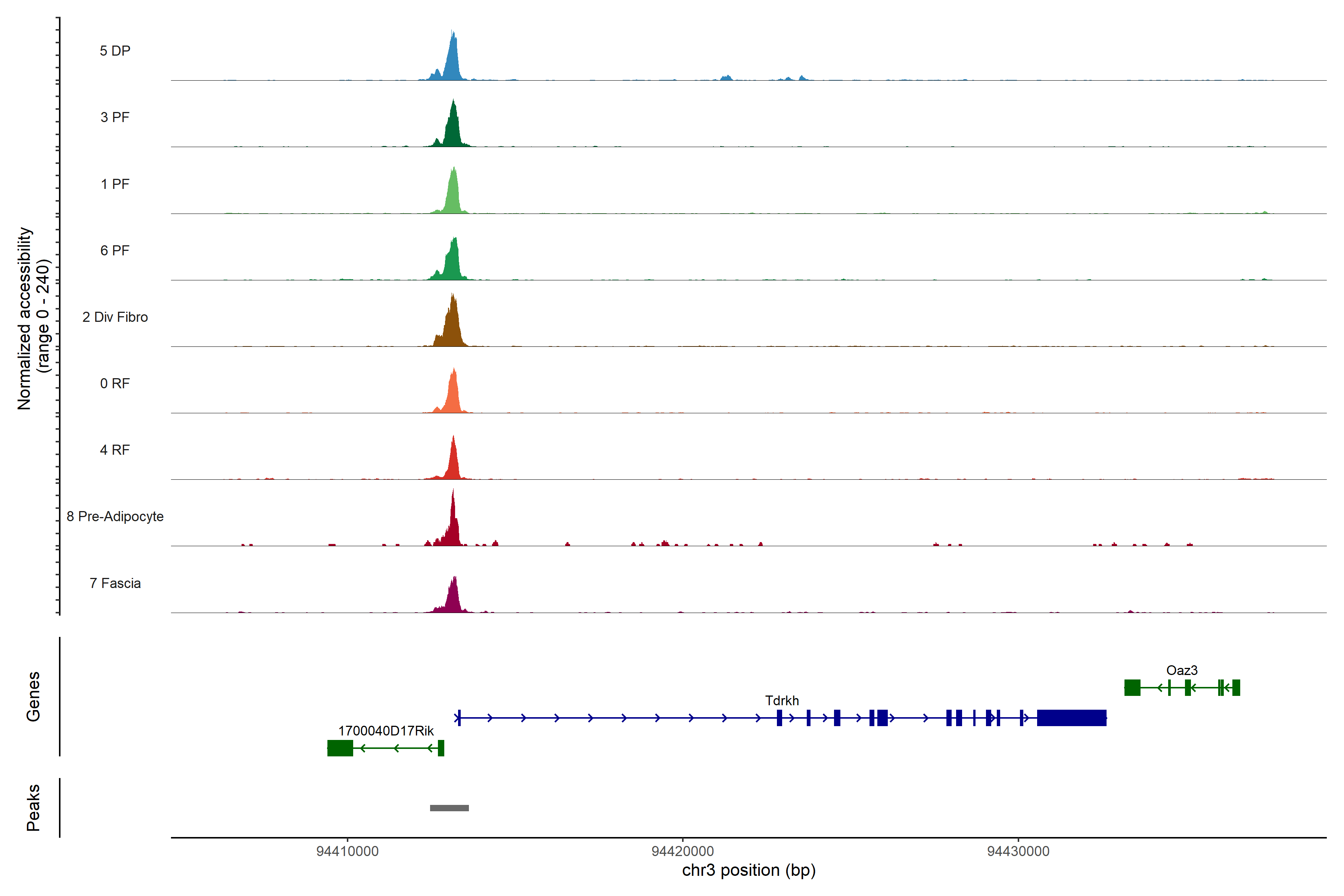
Task: Click the 94420000 axis tick label
Action: point(682,852)
